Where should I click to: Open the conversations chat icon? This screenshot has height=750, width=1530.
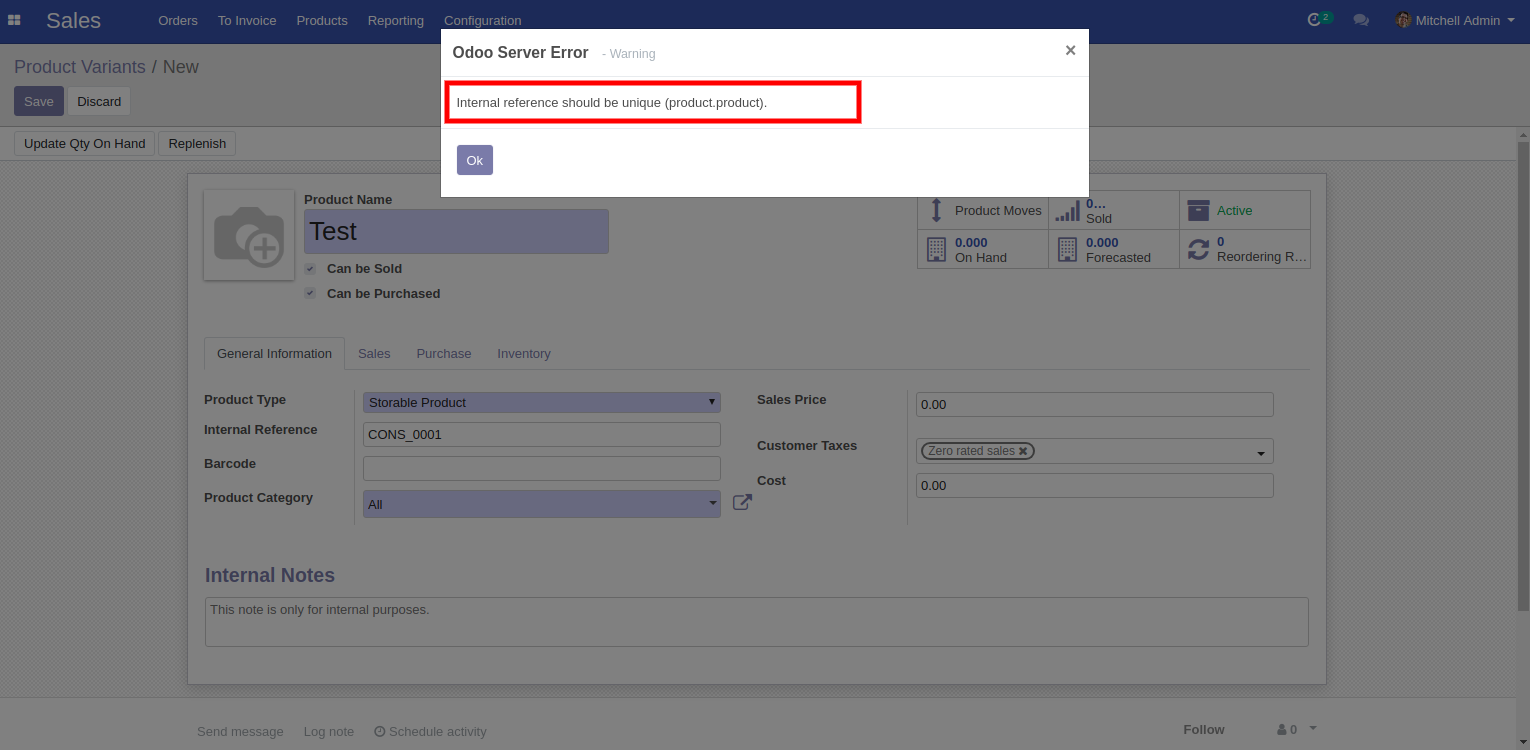tap(1361, 20)
